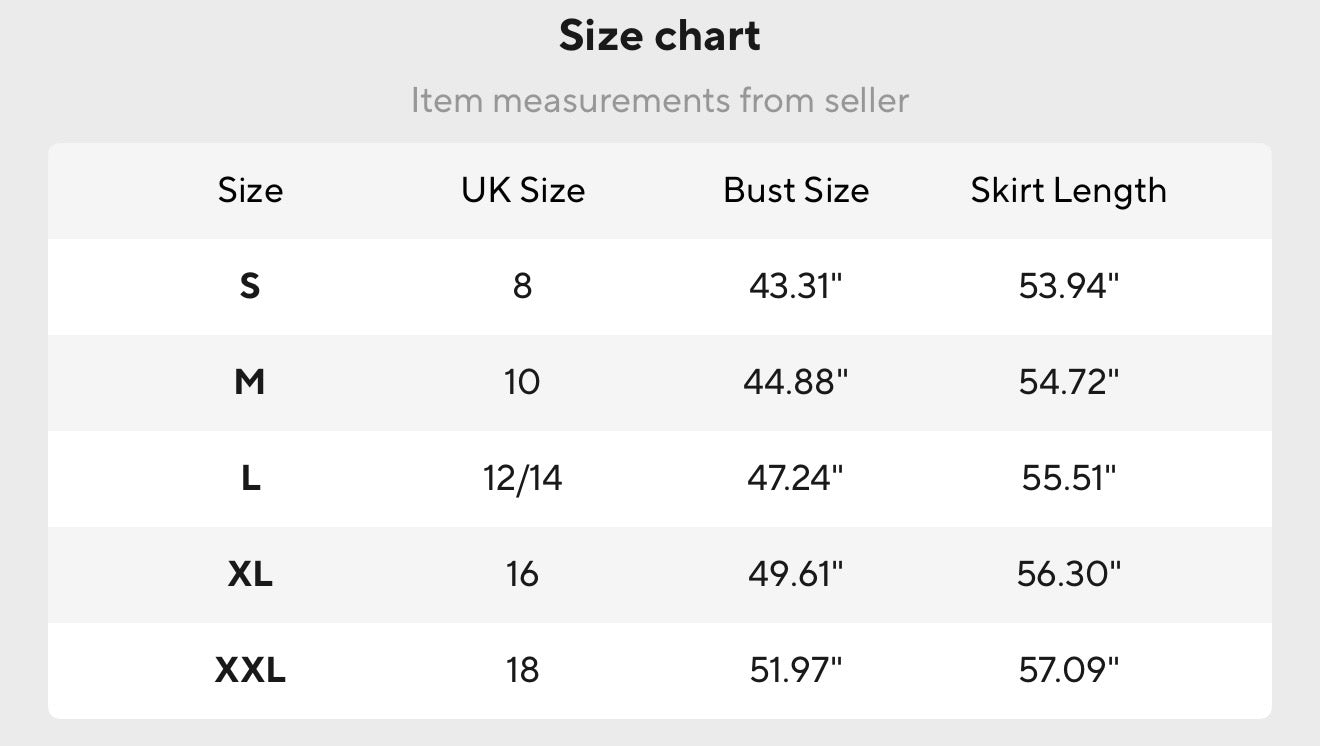Click the 49.61" bust size value
This screenshot has height=746, width=1320.
796,574
